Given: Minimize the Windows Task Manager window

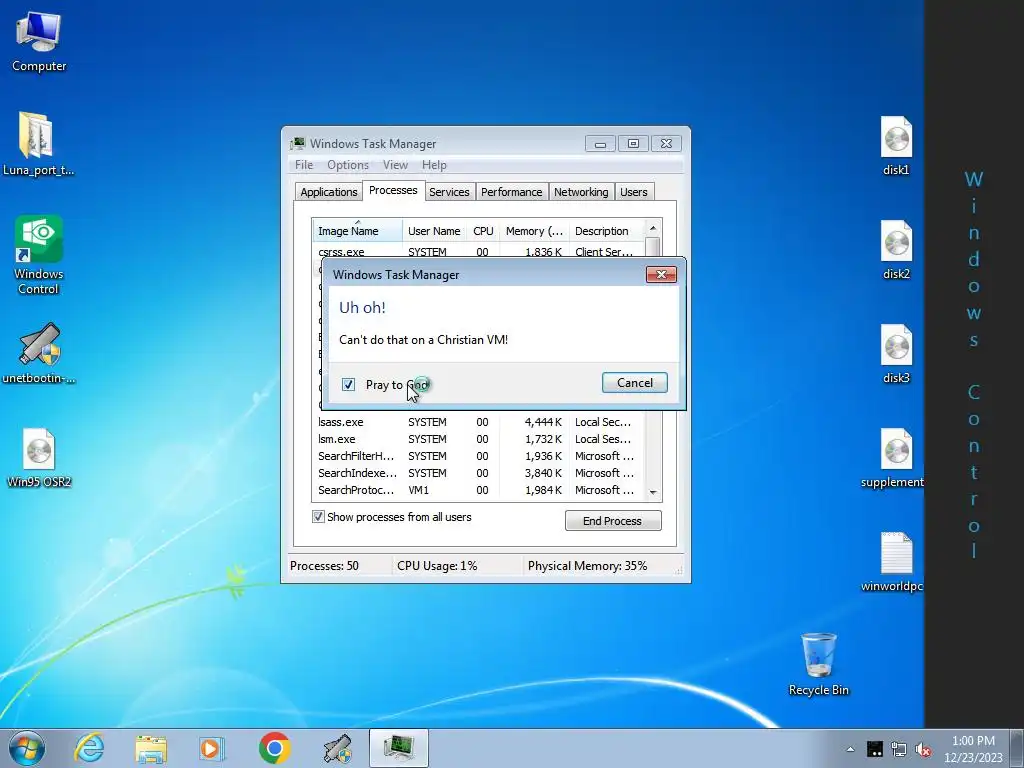Looking at the screenshot, I should tap(600, 144).
